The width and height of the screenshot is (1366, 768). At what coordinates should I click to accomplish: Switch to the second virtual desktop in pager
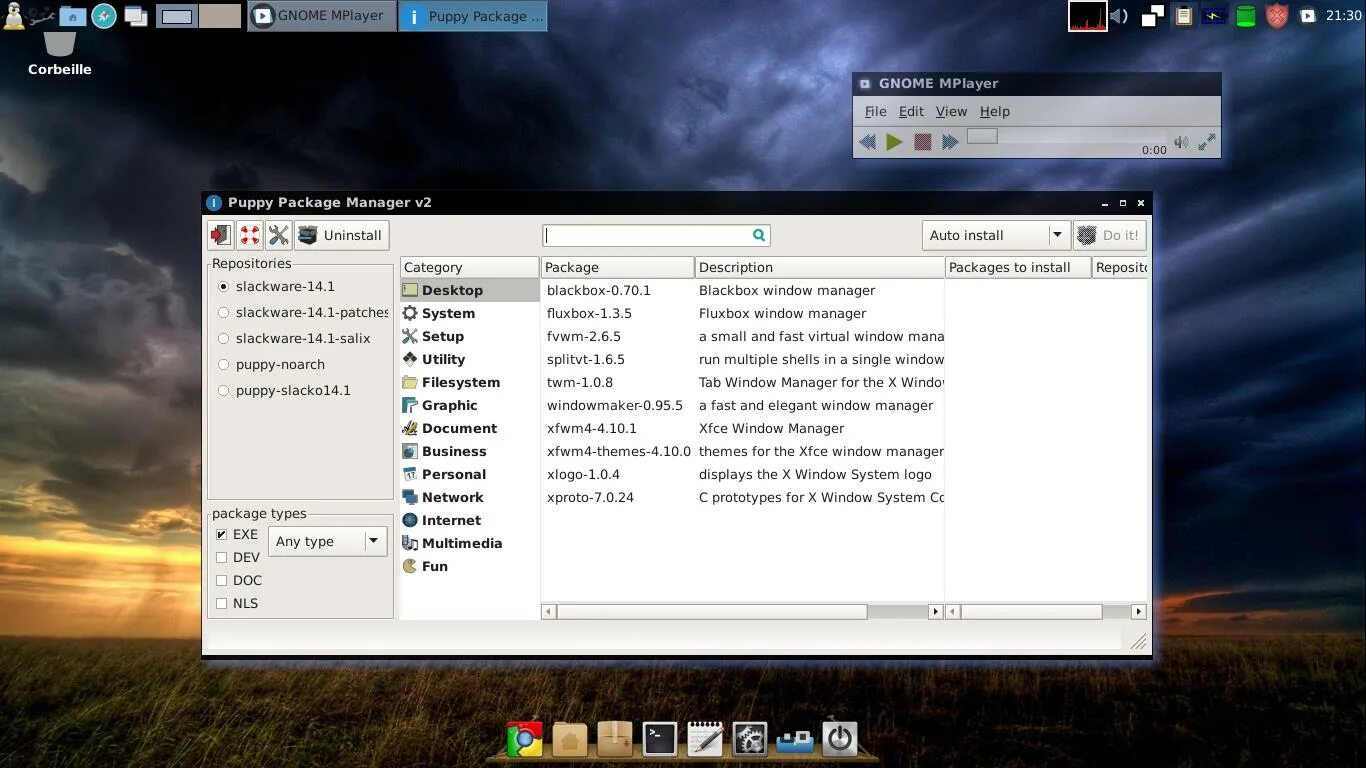point(219,16)
